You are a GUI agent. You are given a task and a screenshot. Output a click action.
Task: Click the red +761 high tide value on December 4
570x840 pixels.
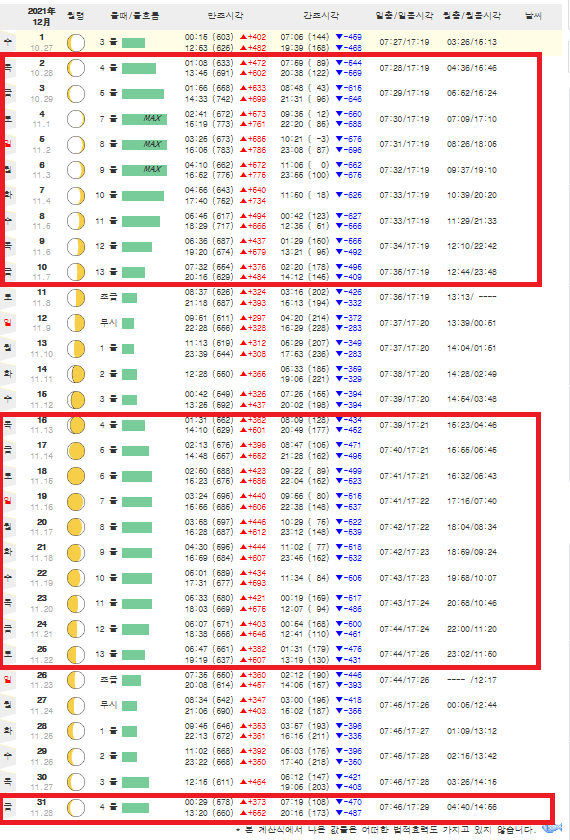click(x=253, y=124)
